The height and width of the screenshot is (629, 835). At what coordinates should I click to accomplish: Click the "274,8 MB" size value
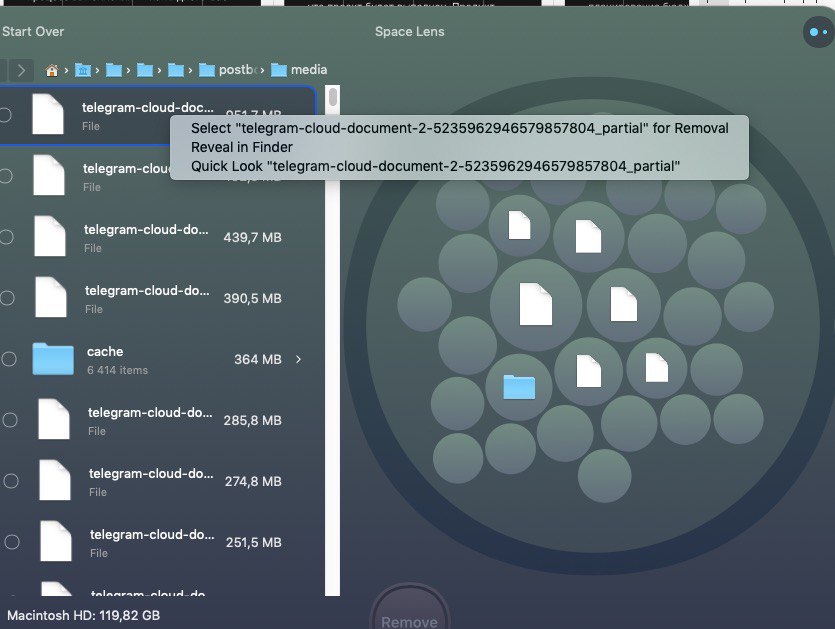(x=253, y=481)
